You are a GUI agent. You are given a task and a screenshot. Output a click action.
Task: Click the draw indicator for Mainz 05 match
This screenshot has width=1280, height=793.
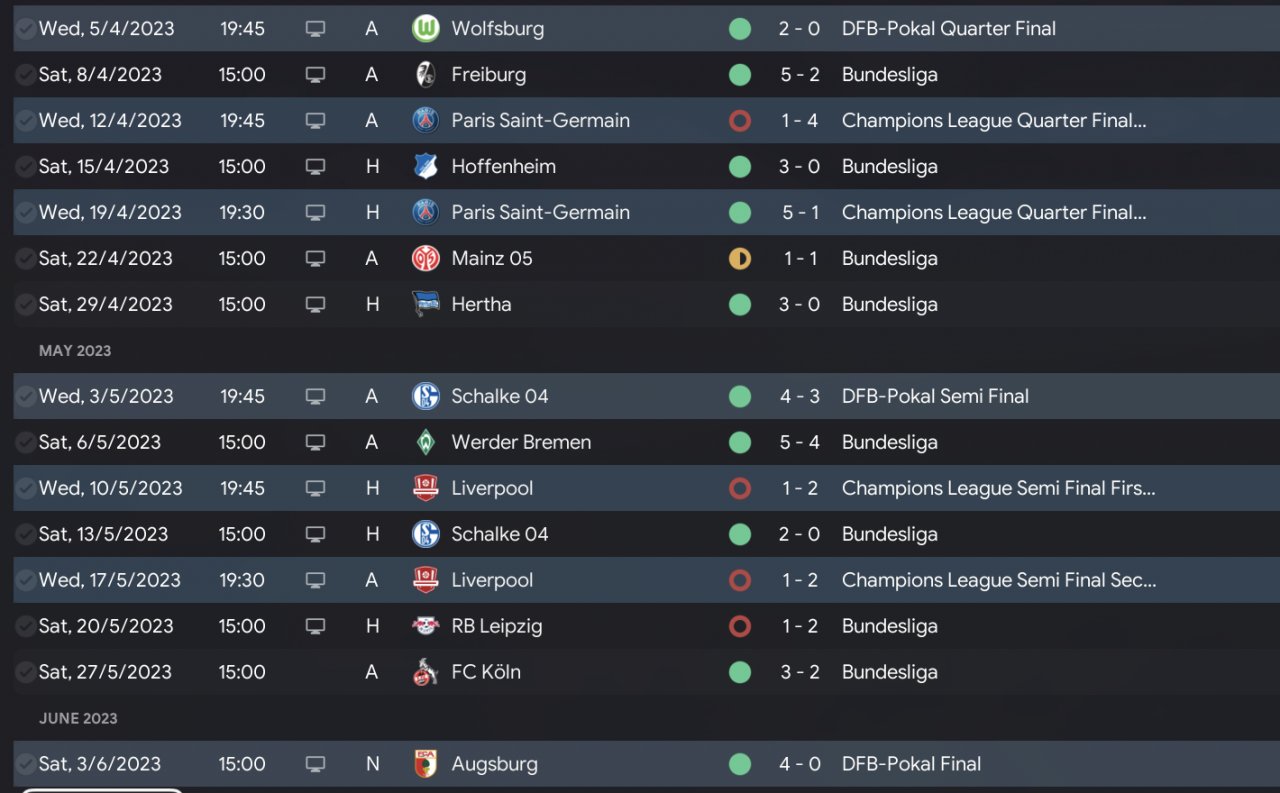[x=740, y=259]
